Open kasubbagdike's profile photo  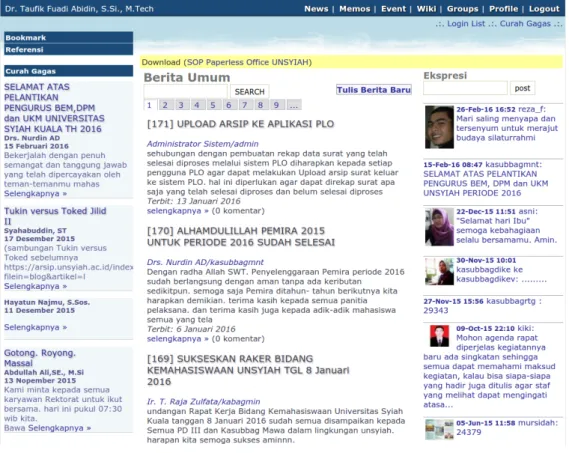point(439,272)
